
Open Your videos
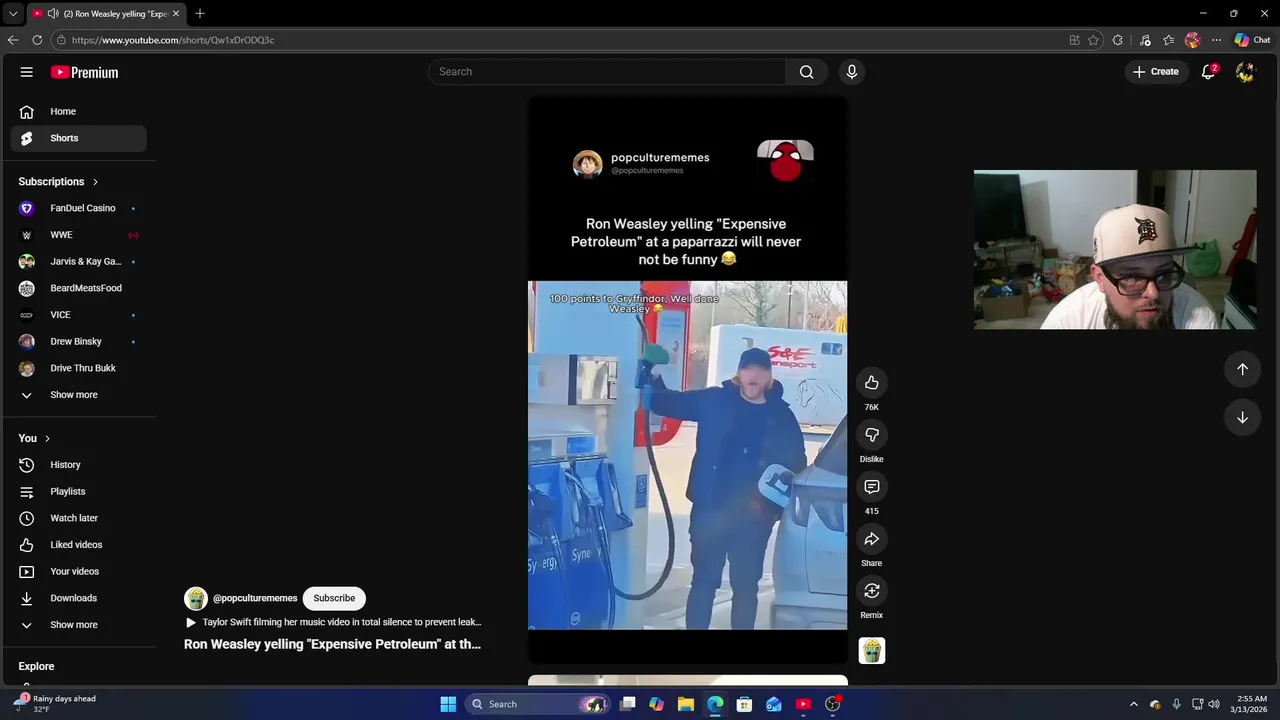(78, 572)
